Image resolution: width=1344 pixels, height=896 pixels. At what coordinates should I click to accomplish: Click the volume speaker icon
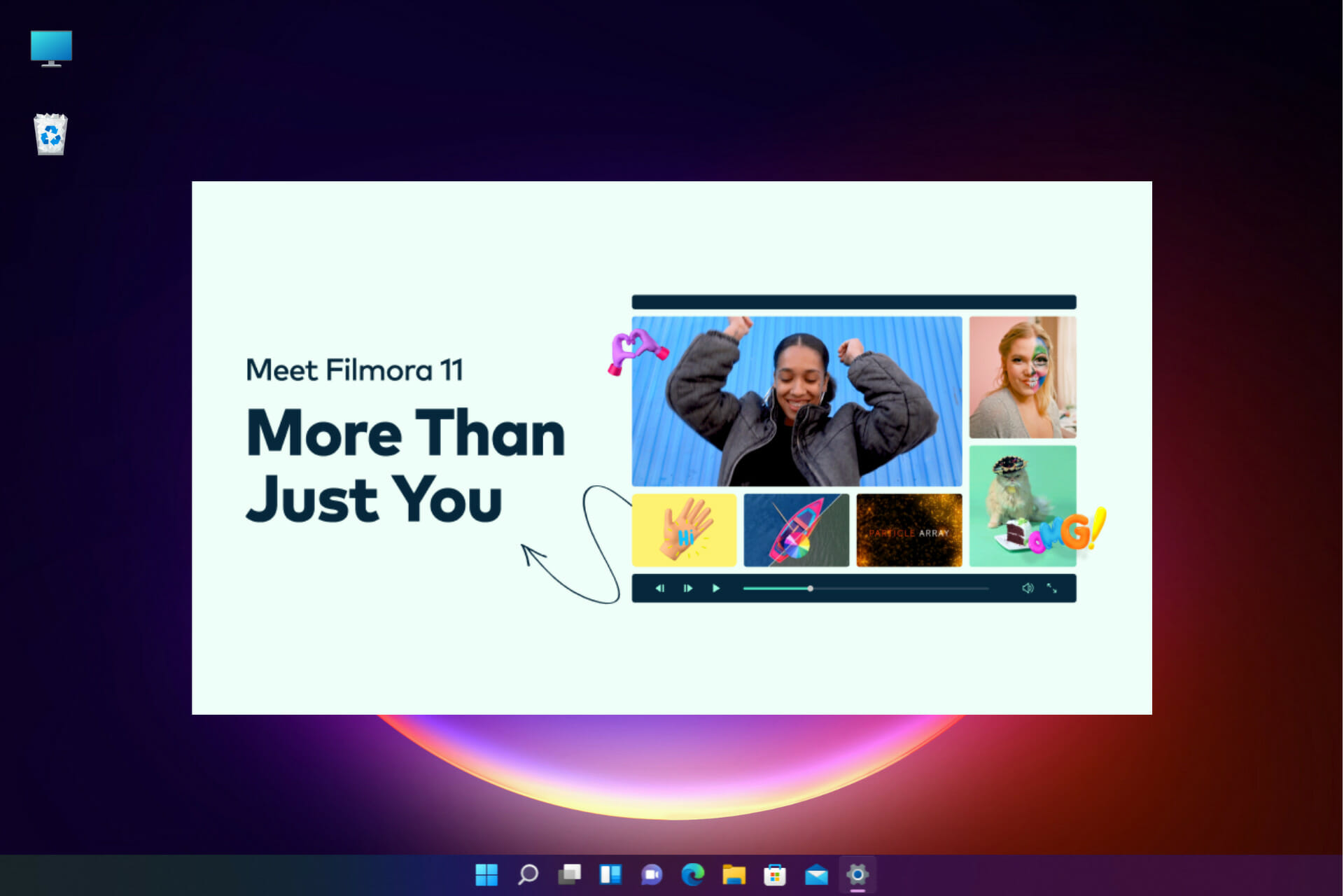pyautogui.click(x=1028, y=588)
